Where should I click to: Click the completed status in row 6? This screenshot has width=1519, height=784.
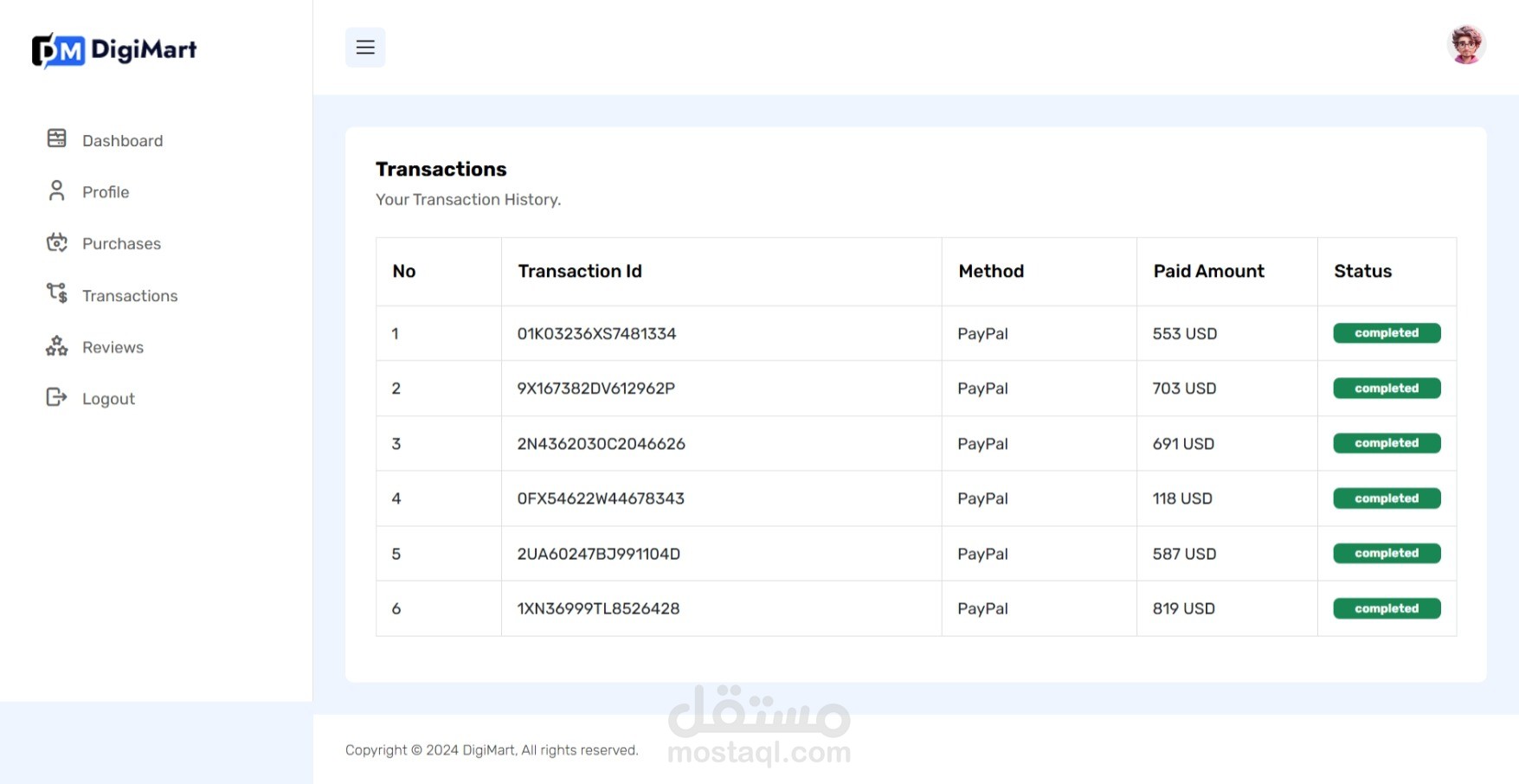coord(1386,608)
